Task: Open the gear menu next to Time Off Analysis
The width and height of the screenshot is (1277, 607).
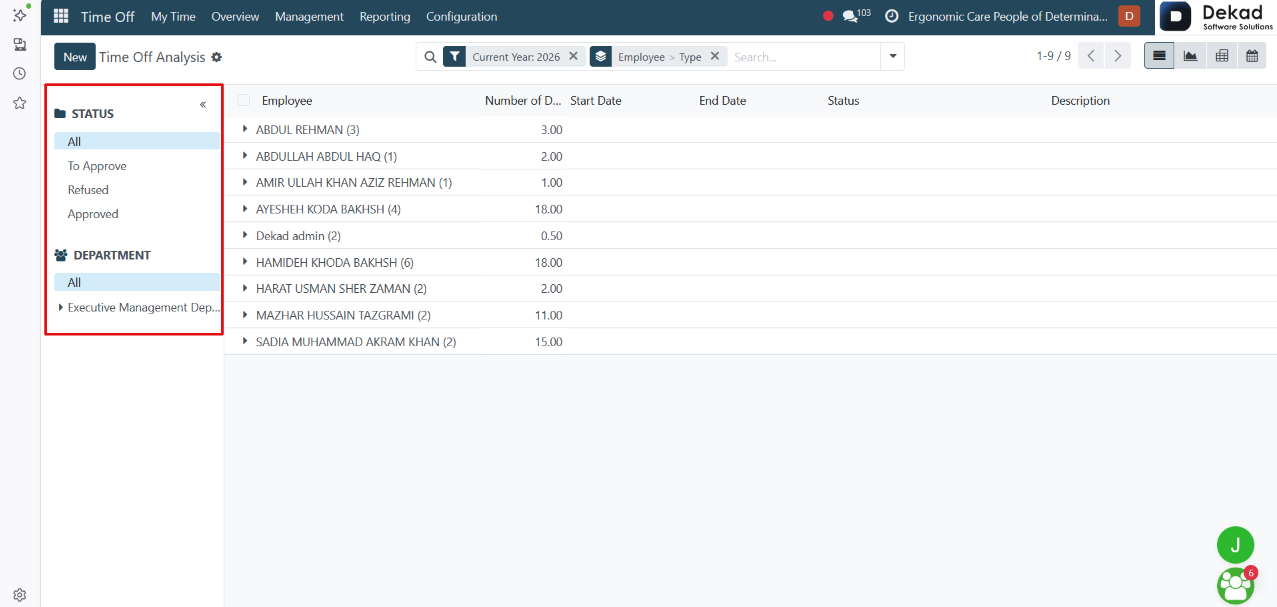Action: [216, 57]
